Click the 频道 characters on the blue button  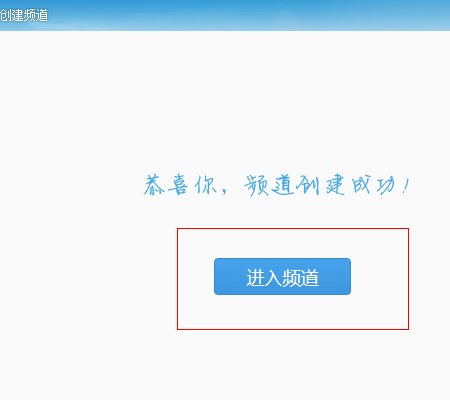pyautogui.click(x=301, y=277)
